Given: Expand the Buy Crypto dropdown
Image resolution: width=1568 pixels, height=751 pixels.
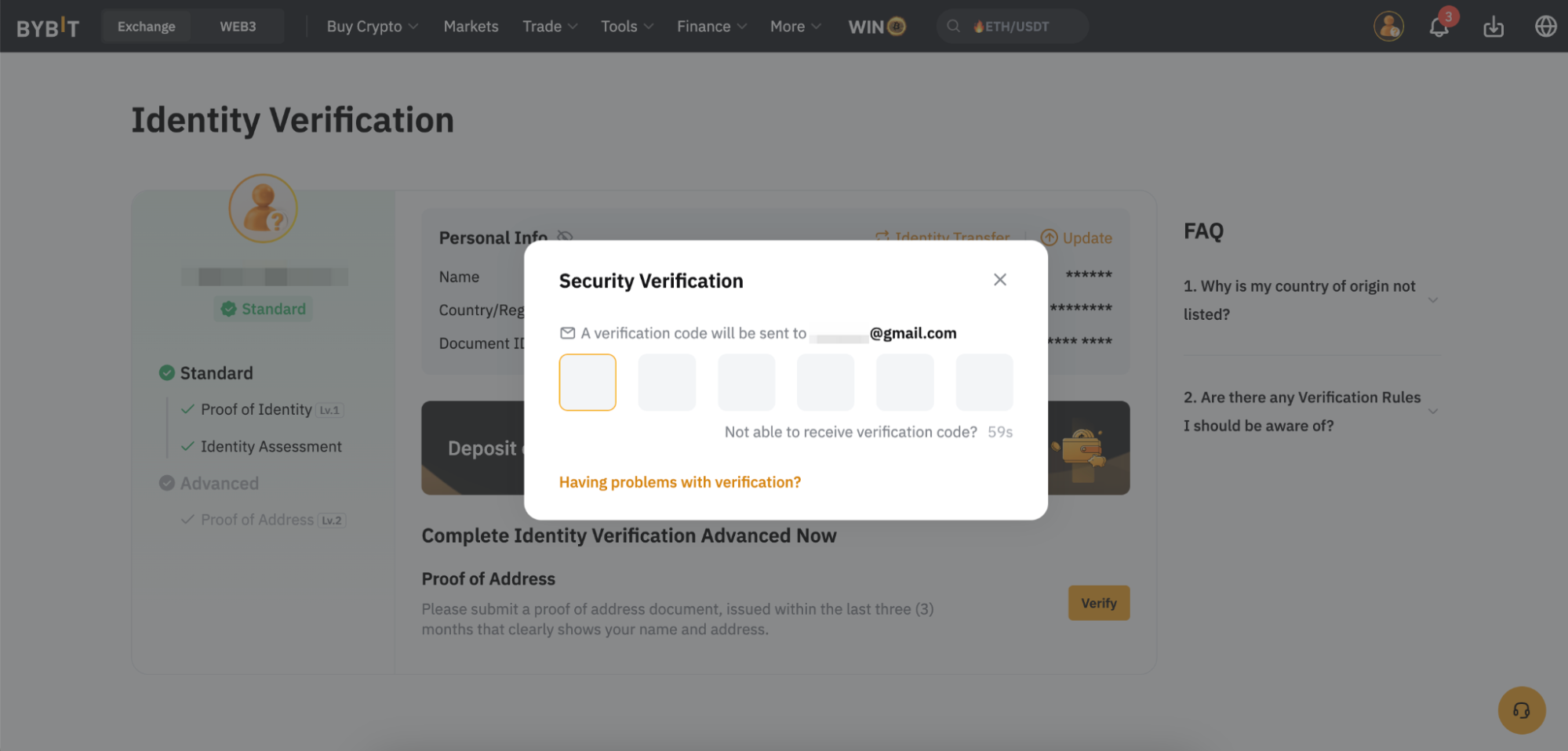Looking at the screenshot, I should (x=372, y=27).
